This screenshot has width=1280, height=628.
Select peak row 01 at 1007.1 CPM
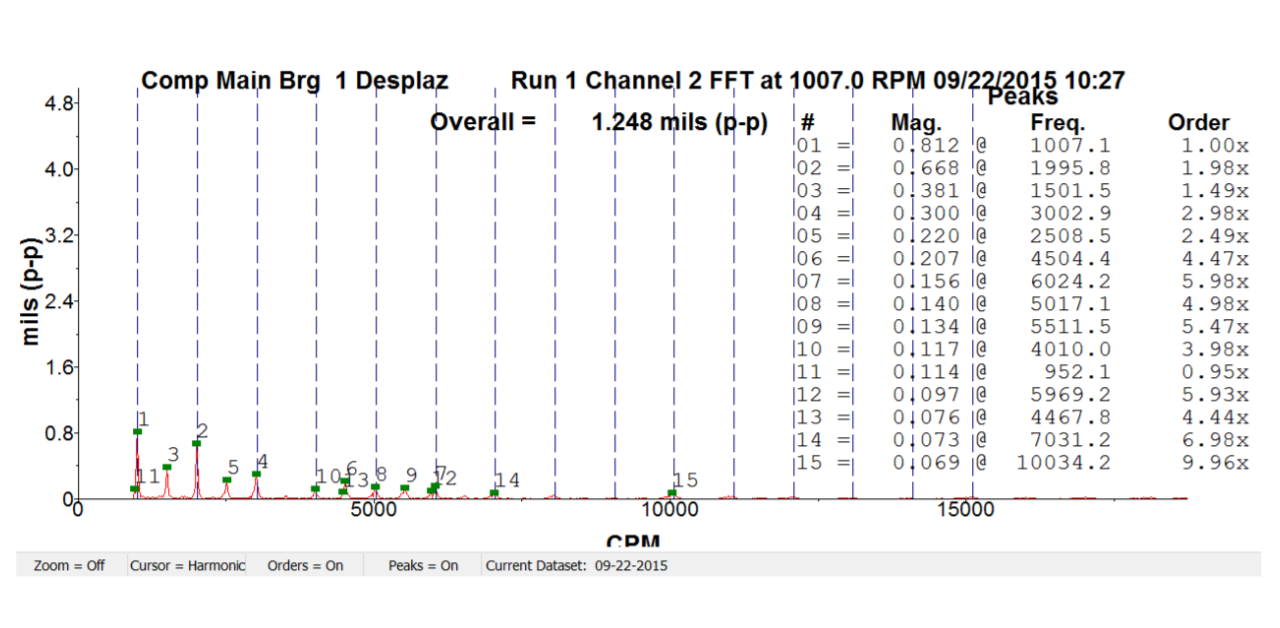pos(1022,146)
